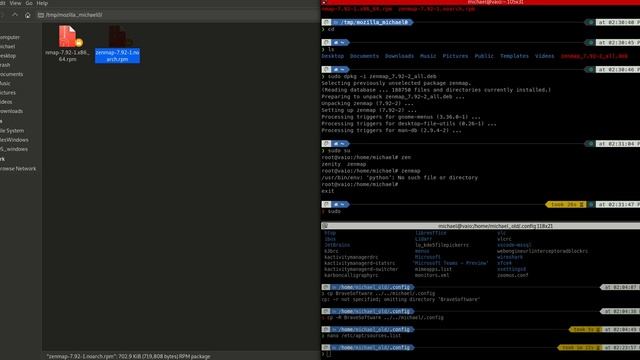
Task: Click 'libreoffice' in the lower terminal listing
Action: click(431, 233)
